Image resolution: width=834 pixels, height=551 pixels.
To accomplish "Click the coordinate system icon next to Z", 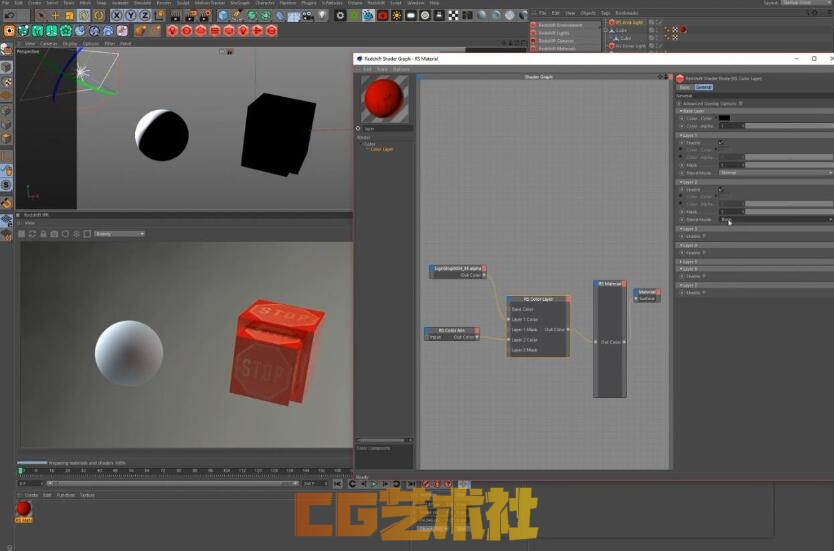I will [x=159, y=15].
